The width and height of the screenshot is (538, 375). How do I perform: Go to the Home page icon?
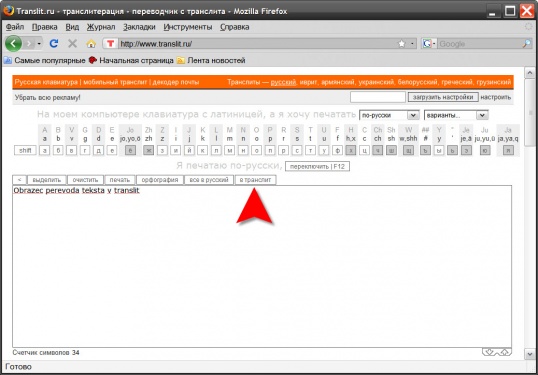coord(91,44)
